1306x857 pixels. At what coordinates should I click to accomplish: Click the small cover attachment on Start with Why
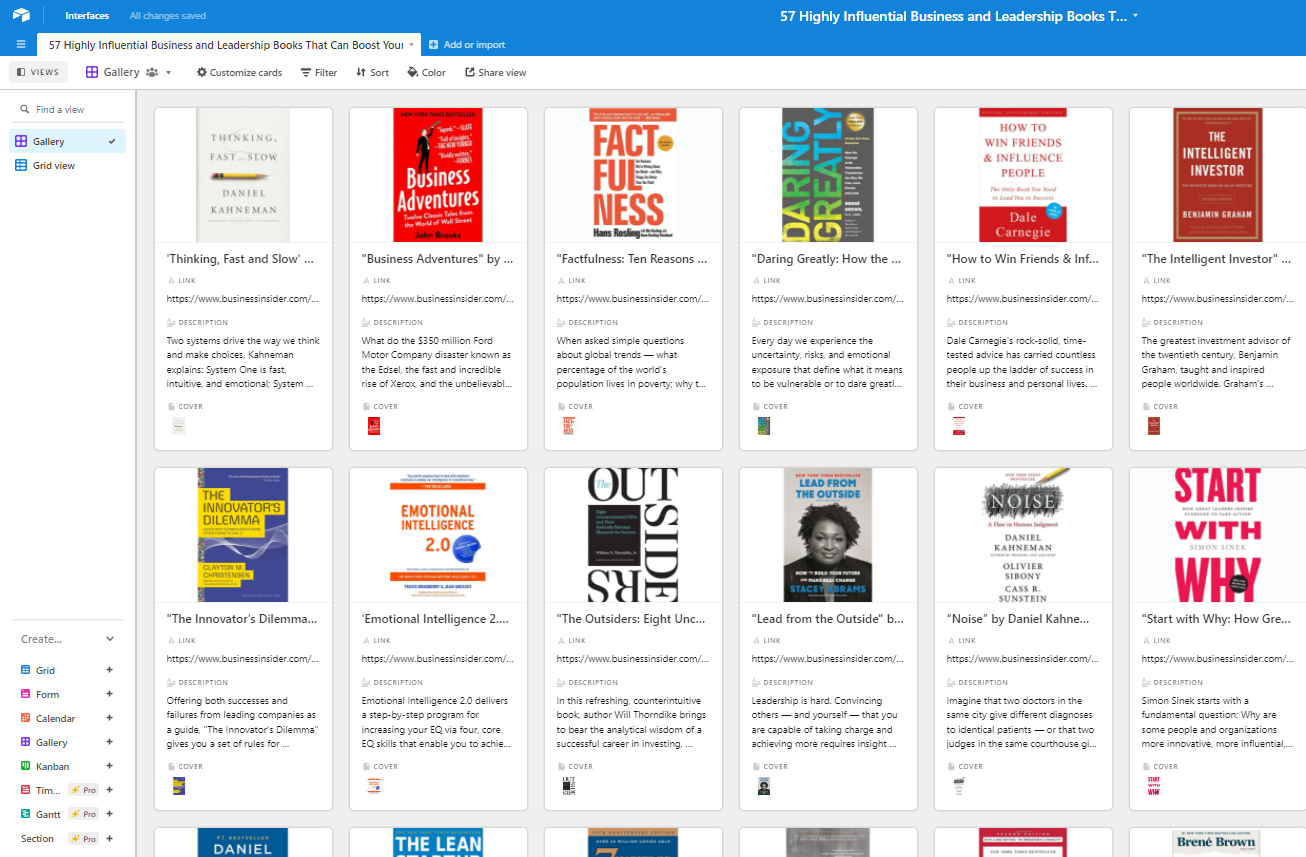[1154, 786]
